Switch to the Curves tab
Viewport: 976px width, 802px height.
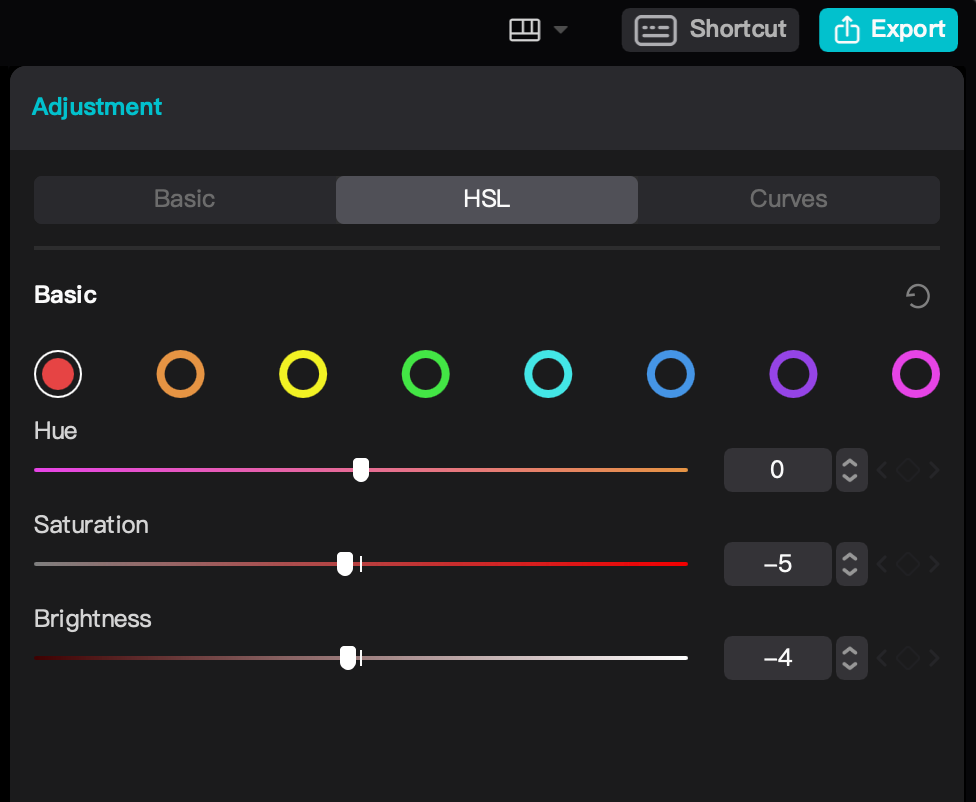point(788,199)
